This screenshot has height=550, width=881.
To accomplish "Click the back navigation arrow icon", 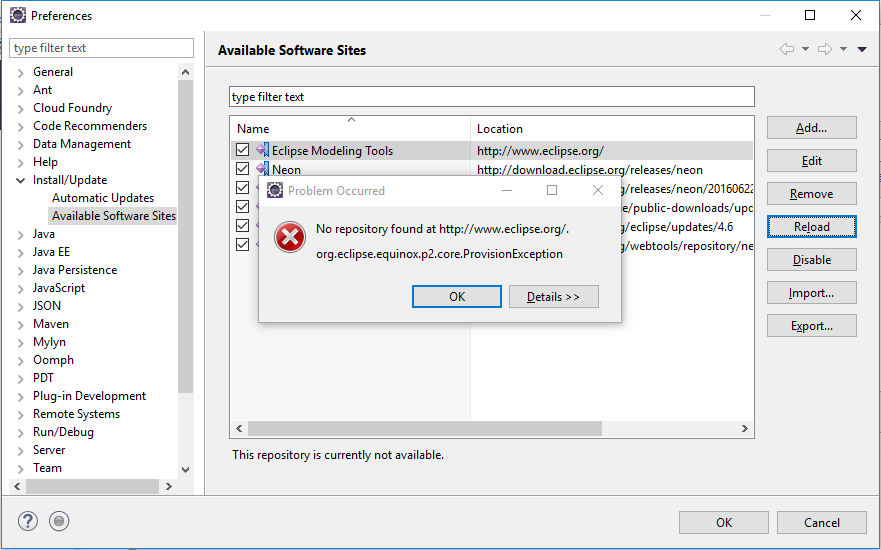I will [787, 49].
